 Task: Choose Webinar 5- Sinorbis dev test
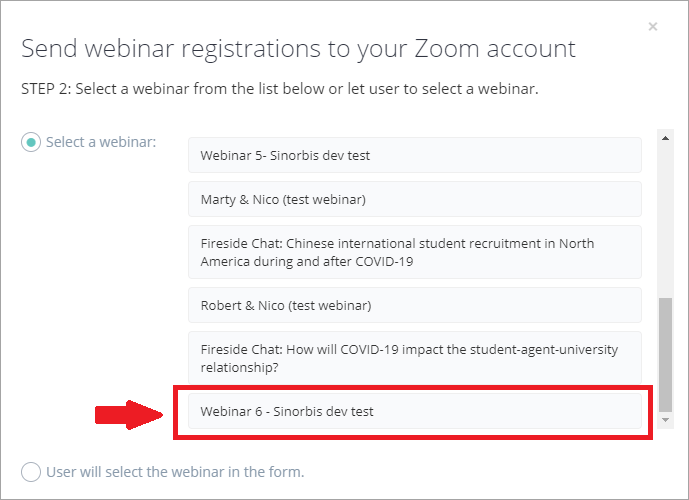click(414, 156)
